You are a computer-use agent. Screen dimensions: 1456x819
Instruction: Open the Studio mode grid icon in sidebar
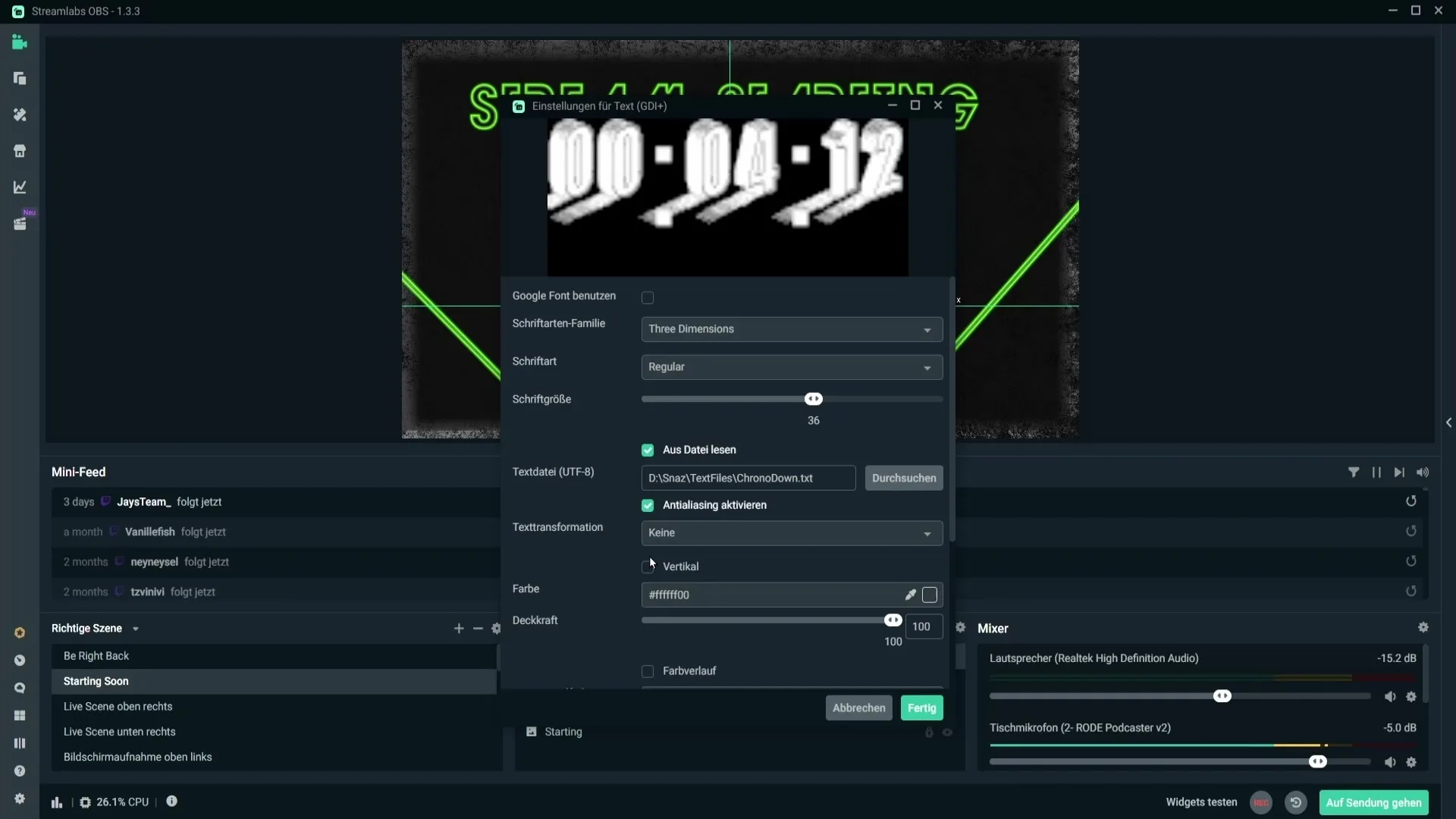[x=20, y=716]
